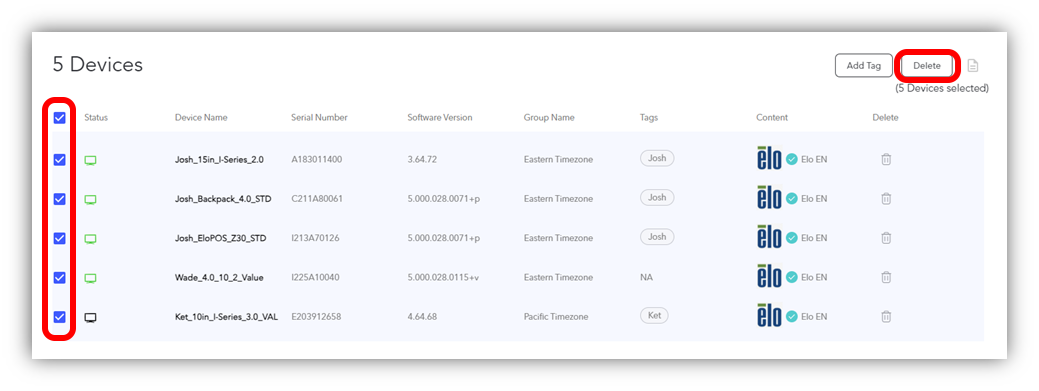Click trash icon for Ket_10in_I-Series_3.0_VAL row

point(886,317)
